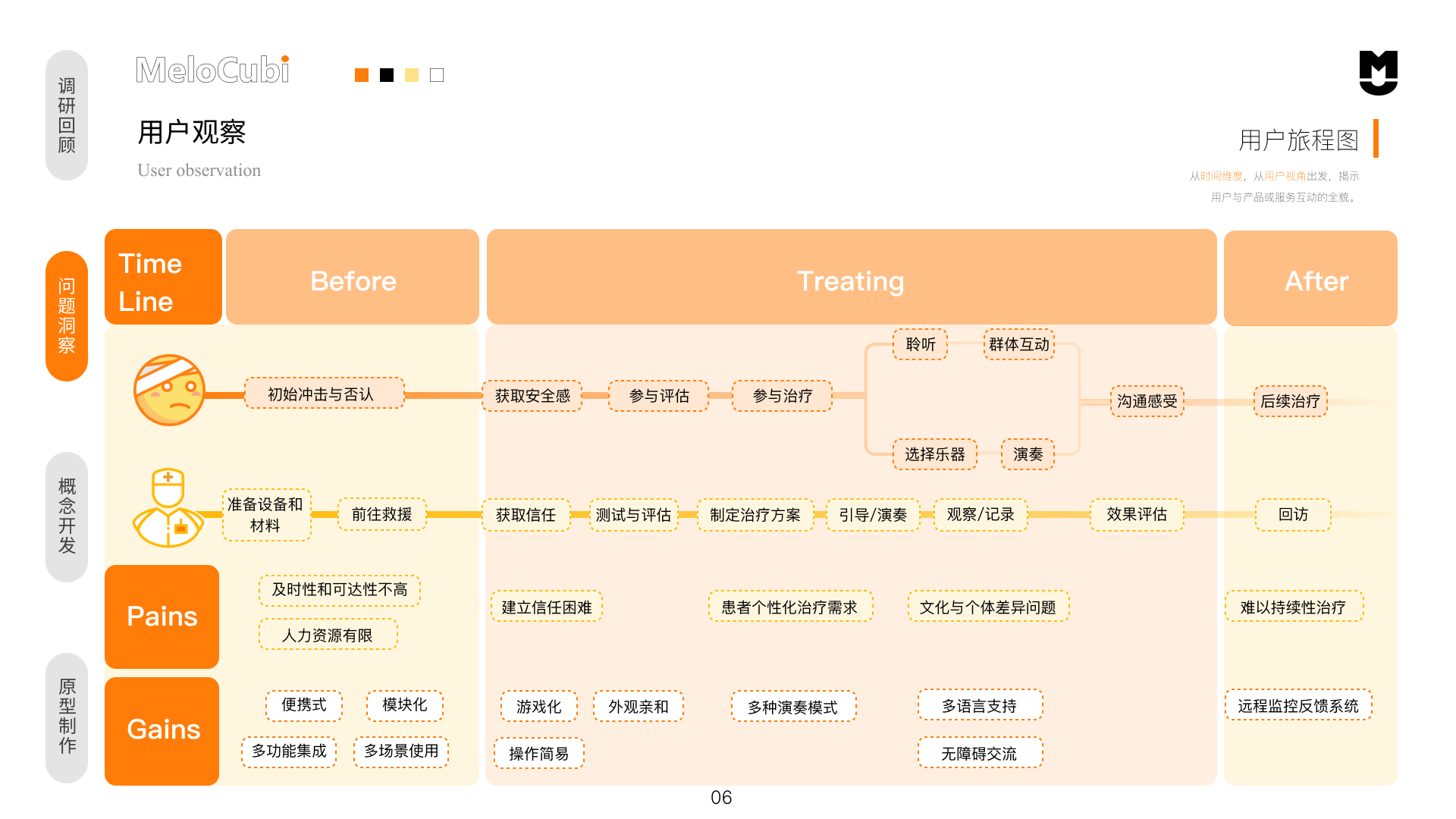The image size is (1456, 819).
Task: Select the pale yellow color square
Action: click(412, 75)
